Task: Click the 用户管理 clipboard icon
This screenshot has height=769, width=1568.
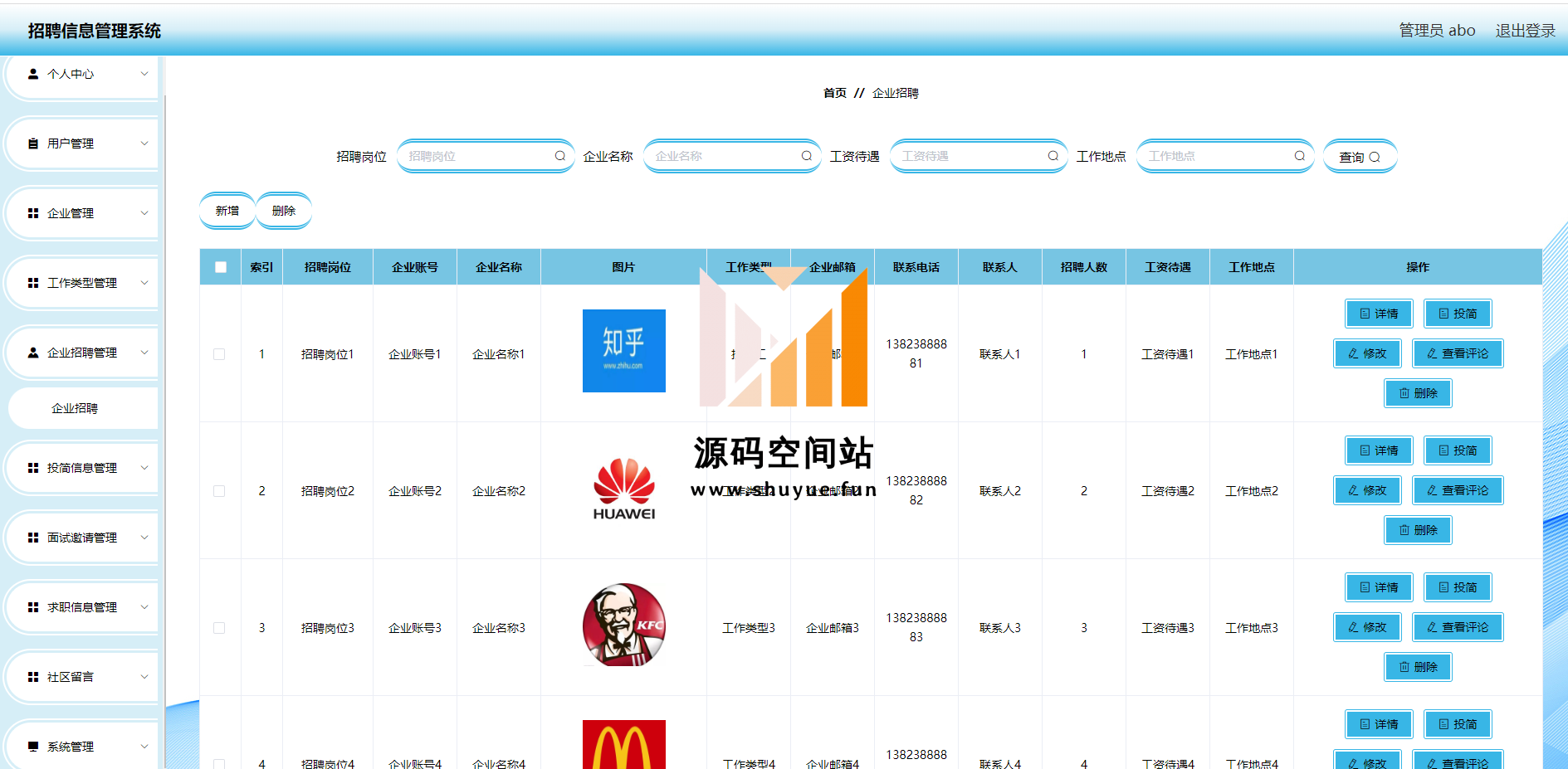Action: (33, 144)
